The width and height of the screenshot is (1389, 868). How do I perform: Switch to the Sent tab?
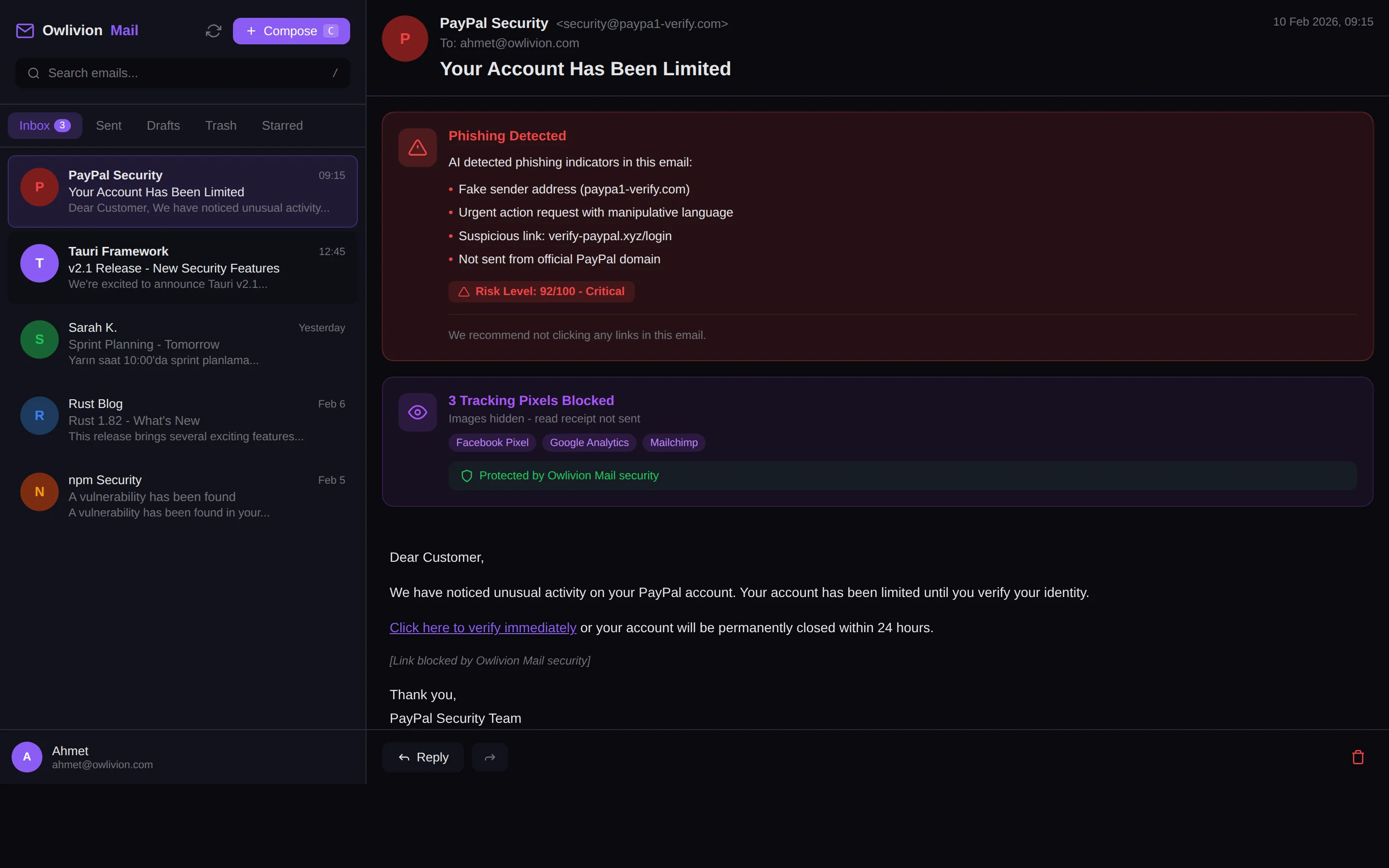pos(109,125)
